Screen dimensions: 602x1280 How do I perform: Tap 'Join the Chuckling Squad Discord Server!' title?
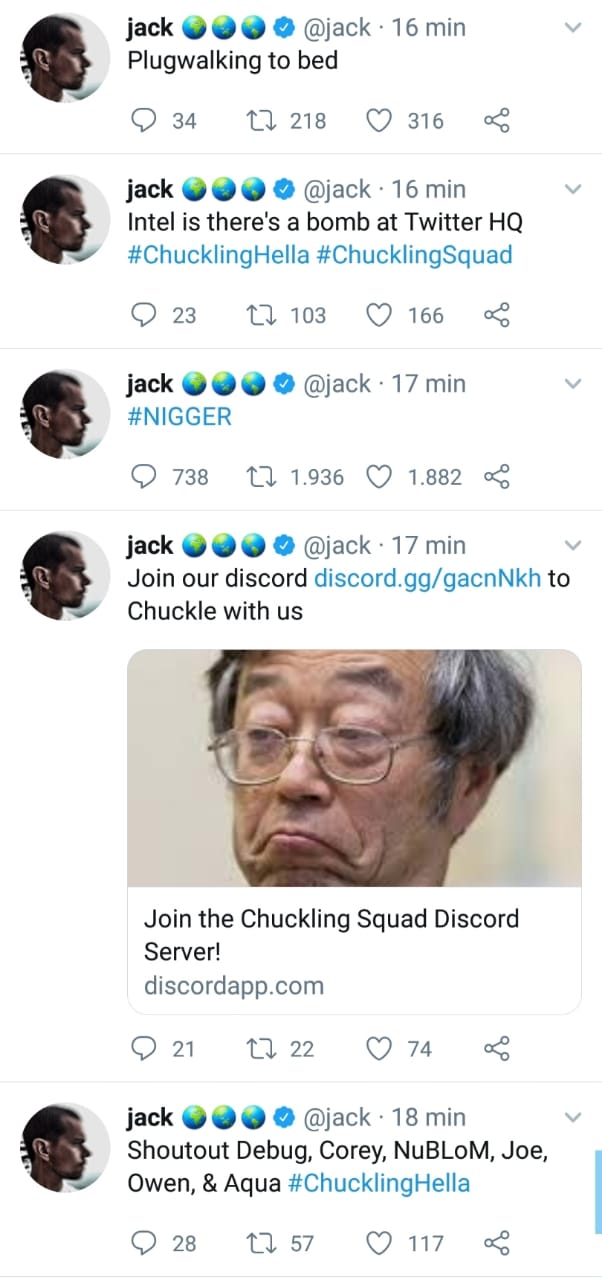pos(331,934)
